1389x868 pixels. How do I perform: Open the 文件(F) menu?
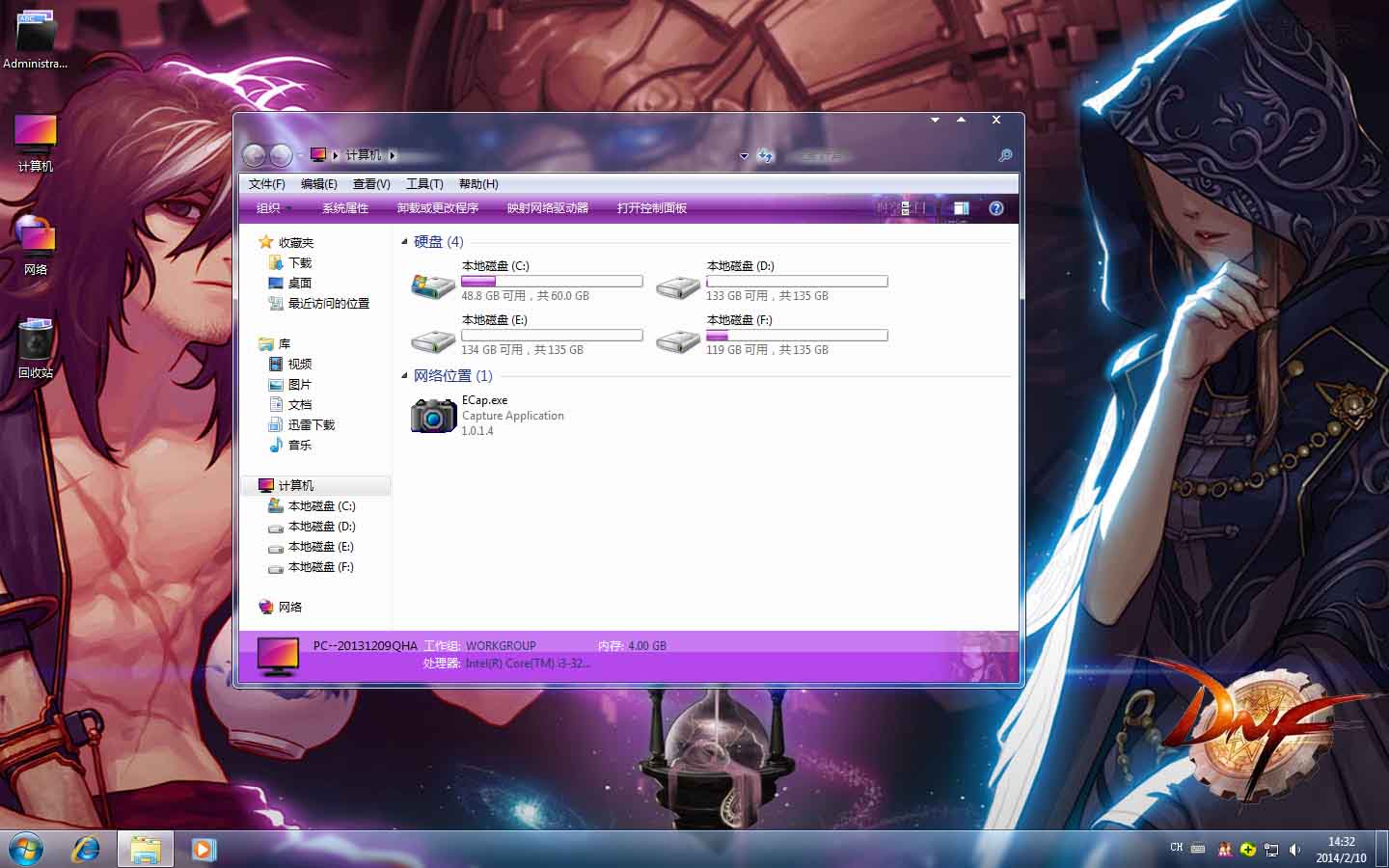(267, 184)
